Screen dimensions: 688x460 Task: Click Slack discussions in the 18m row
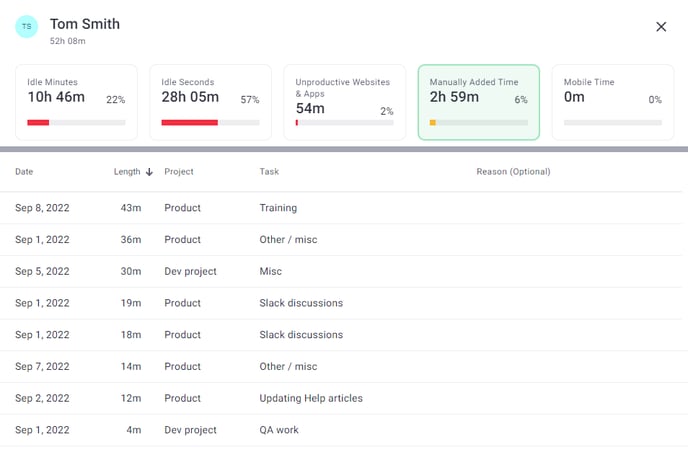tap(301, 334)
